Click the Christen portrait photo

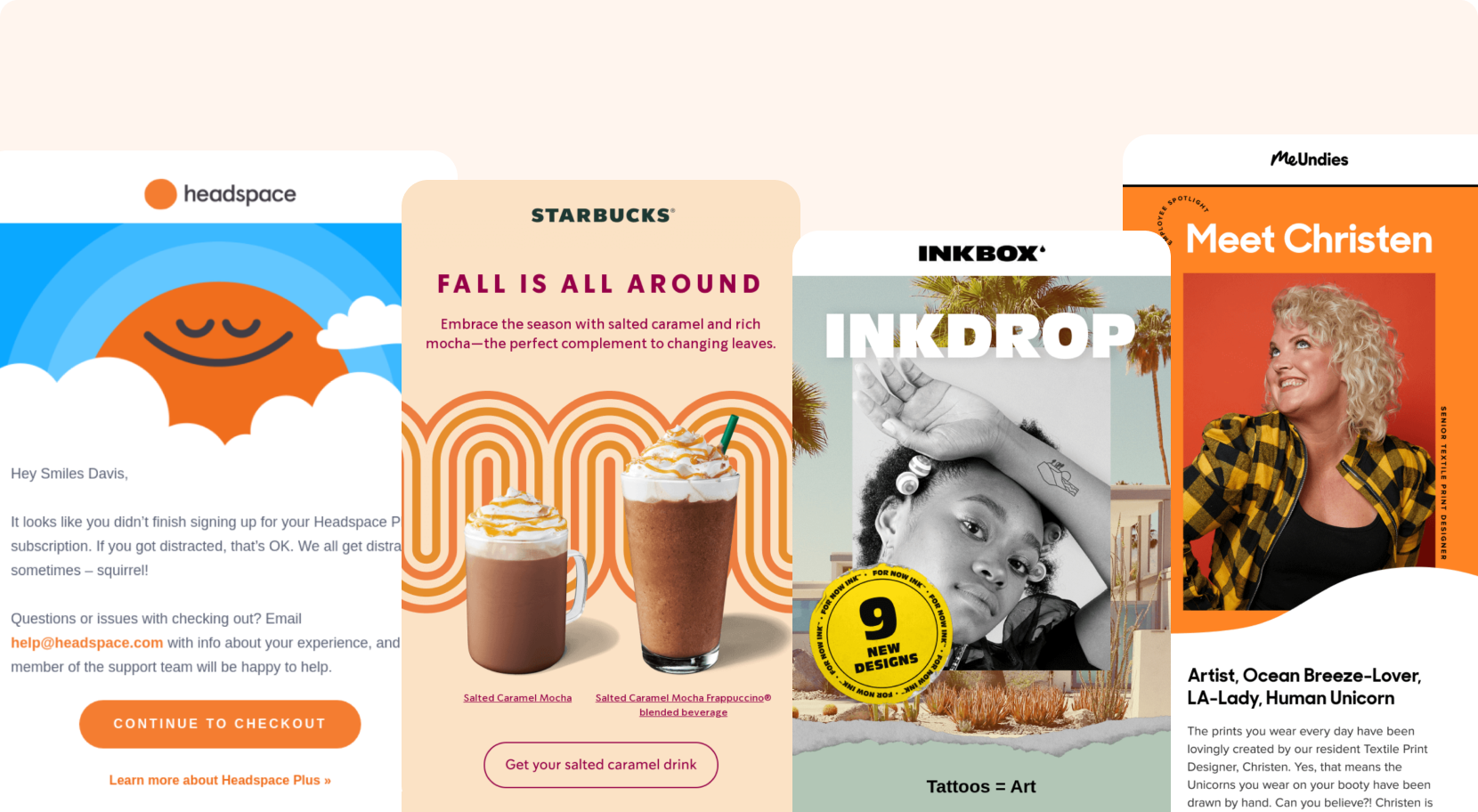coord(1309,441)
